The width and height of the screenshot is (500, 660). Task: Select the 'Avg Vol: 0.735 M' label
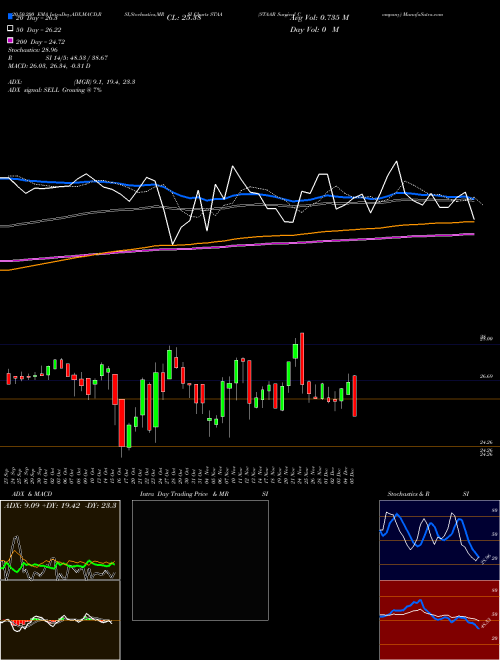[x=320, y=18]
